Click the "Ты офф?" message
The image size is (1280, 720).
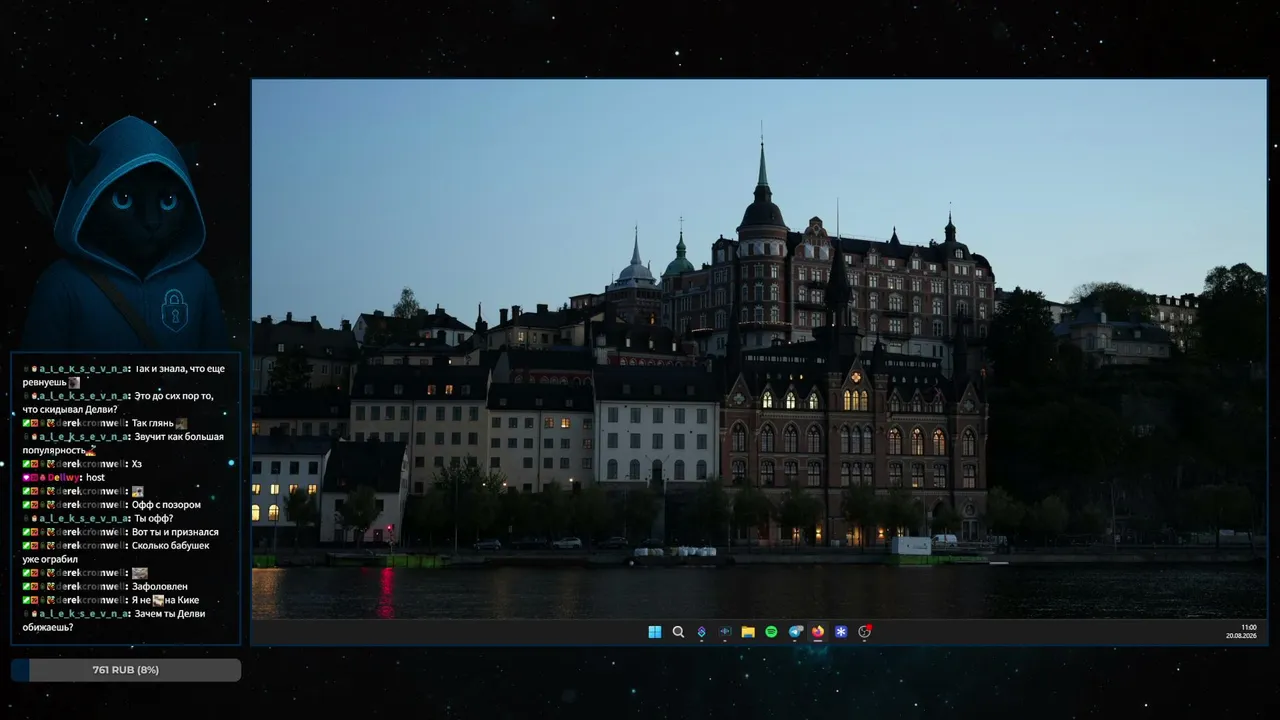[153, 519]
